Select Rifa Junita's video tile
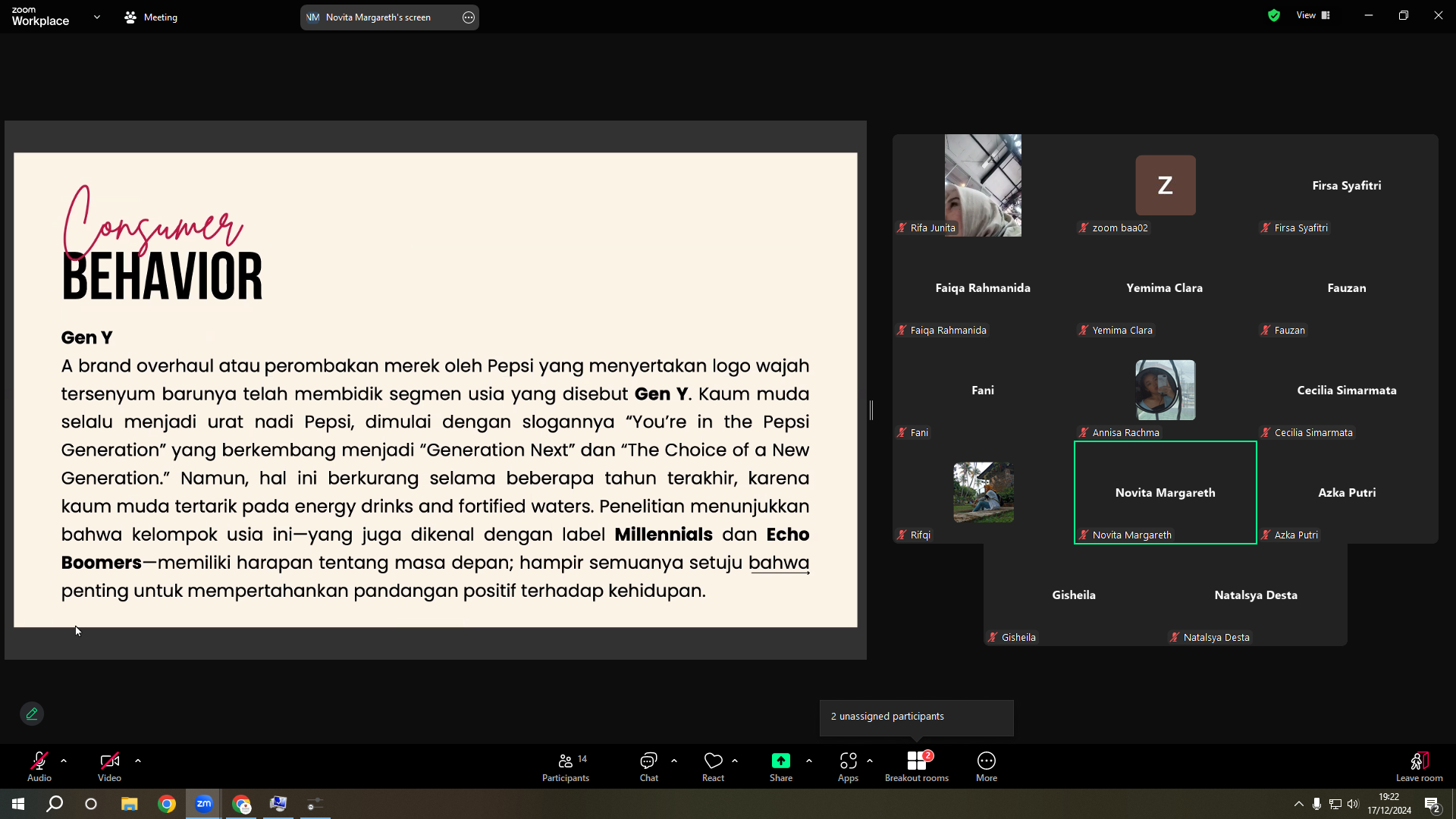1456x819 pixels. coord(983,185)
